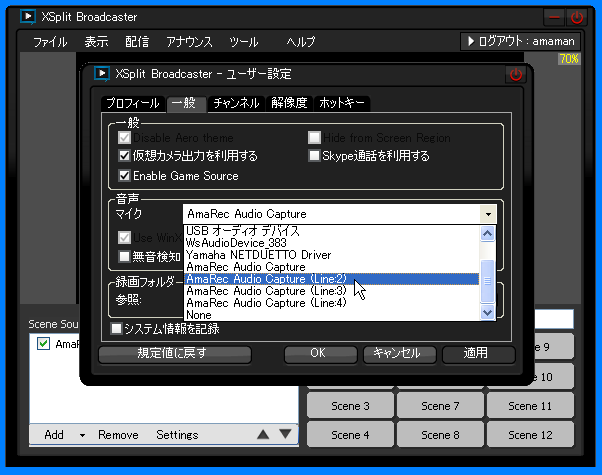Open the ファイル menu
Screen dimensions: 602x475
[x=50, y=41]
